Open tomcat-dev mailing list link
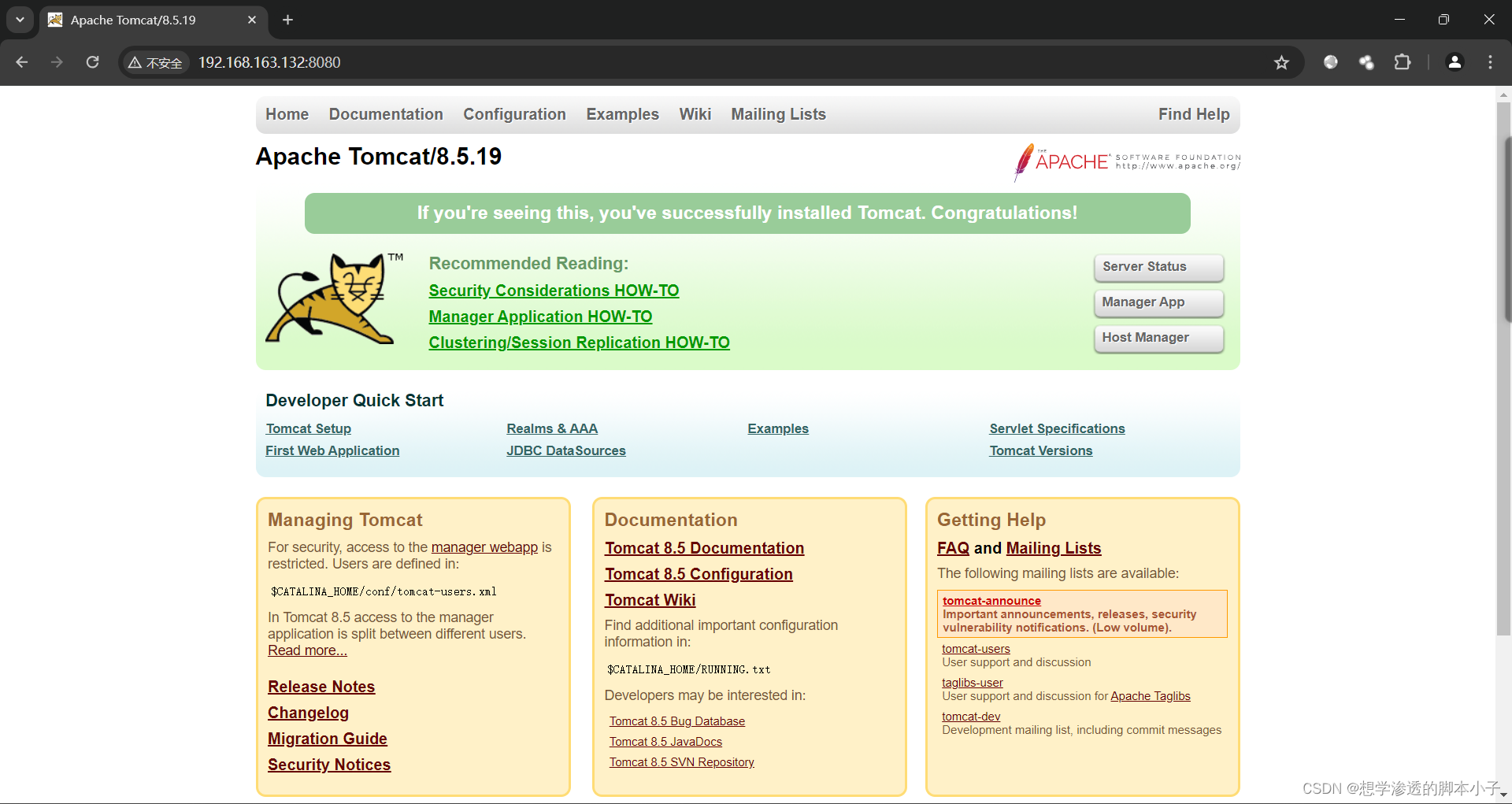The width and height of the screenshot is (1512, 804). pos(971,717)
